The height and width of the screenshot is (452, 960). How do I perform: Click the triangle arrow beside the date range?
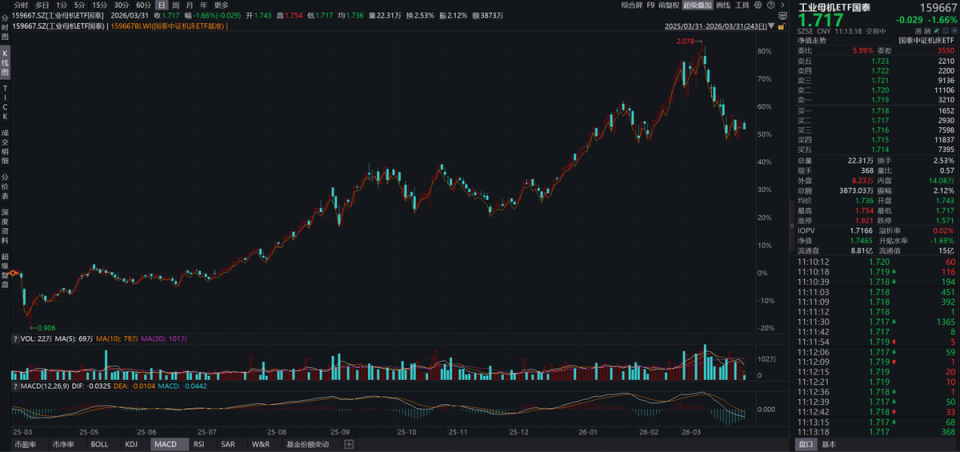pyautogui.click(x=771, y=26)
